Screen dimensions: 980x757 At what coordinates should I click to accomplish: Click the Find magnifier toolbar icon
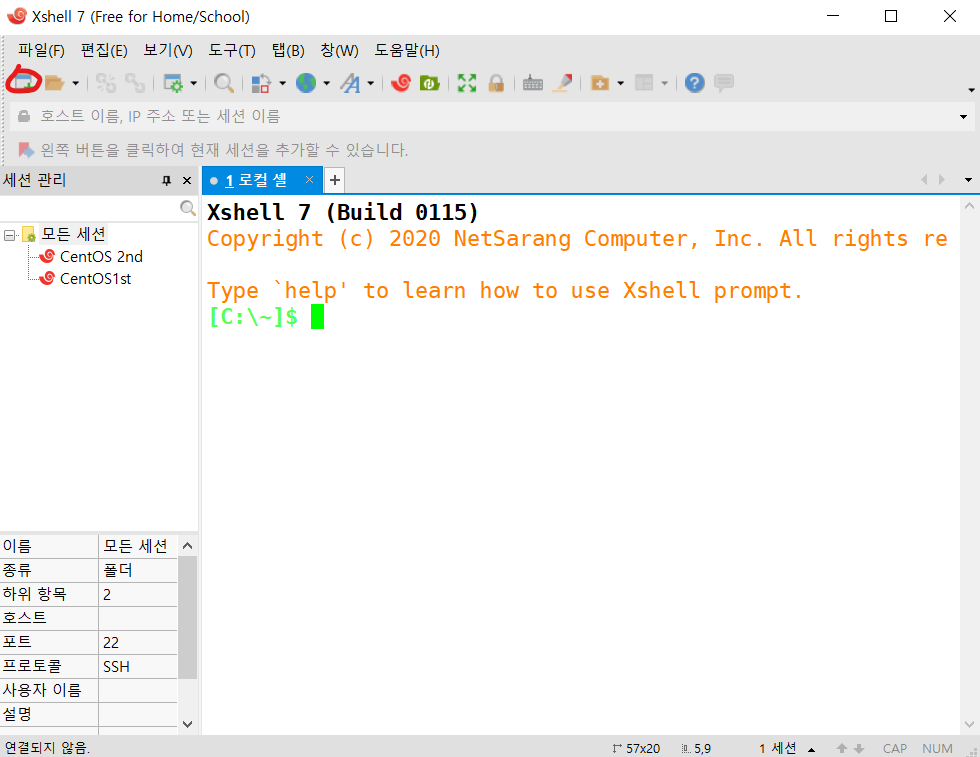[x=224, y=83]
